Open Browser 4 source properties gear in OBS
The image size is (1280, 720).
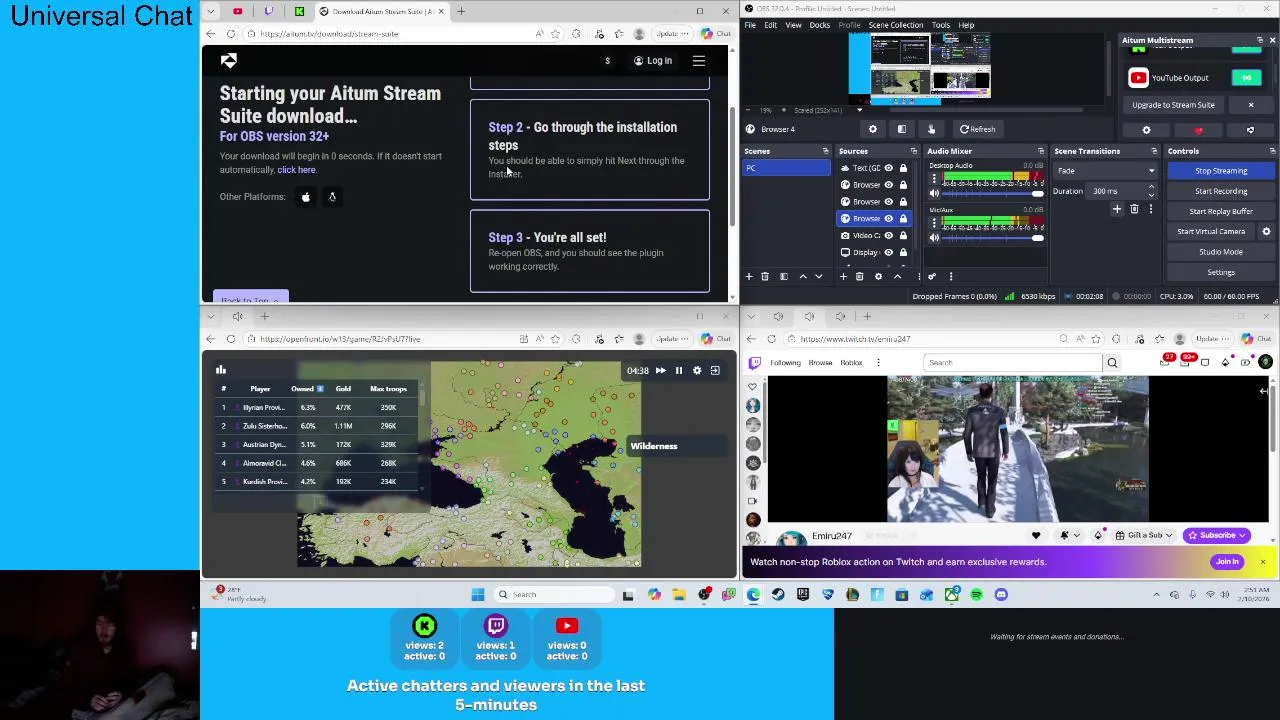point(872,129)
